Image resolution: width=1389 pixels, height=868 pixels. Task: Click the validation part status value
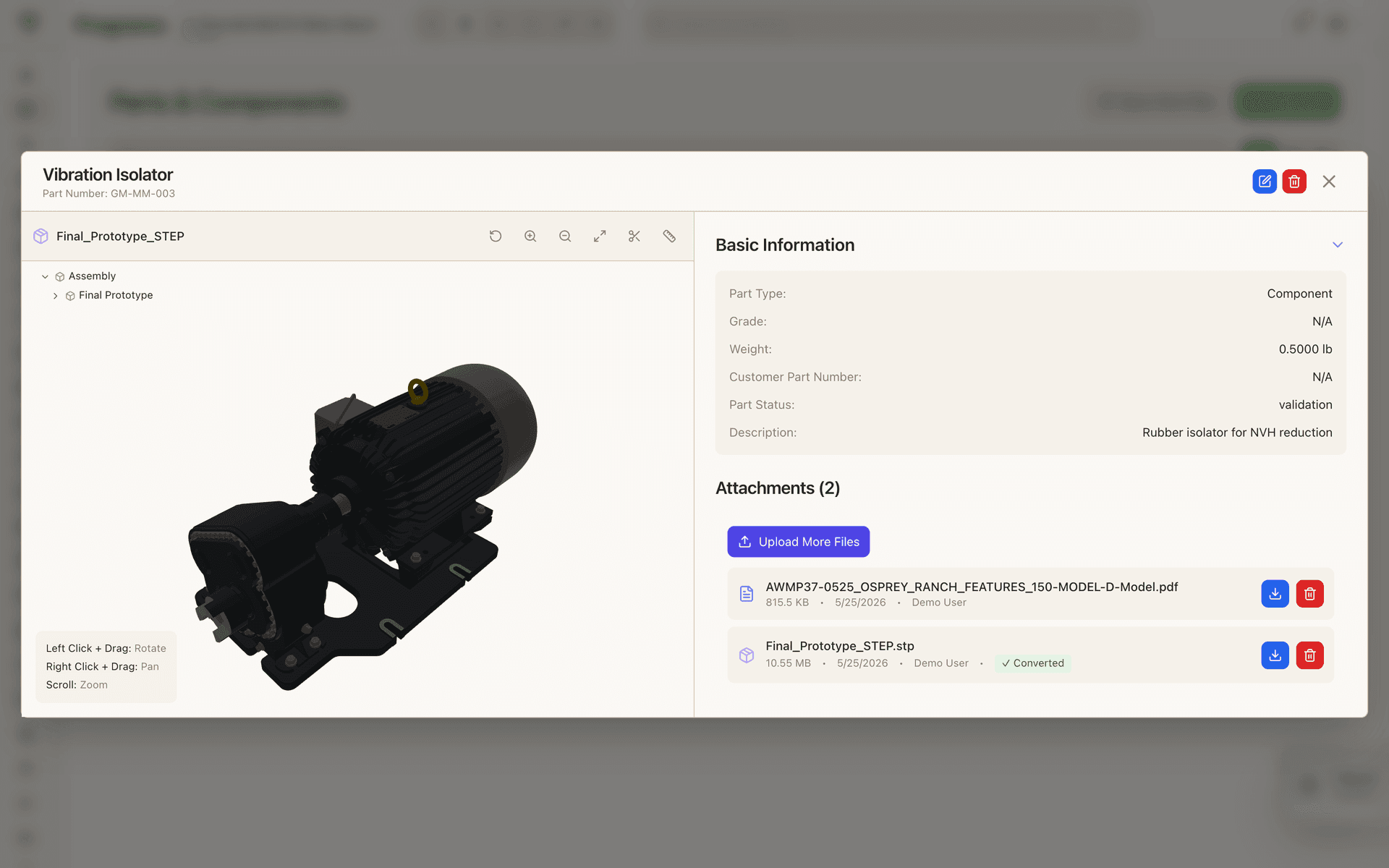point(1305,405)
